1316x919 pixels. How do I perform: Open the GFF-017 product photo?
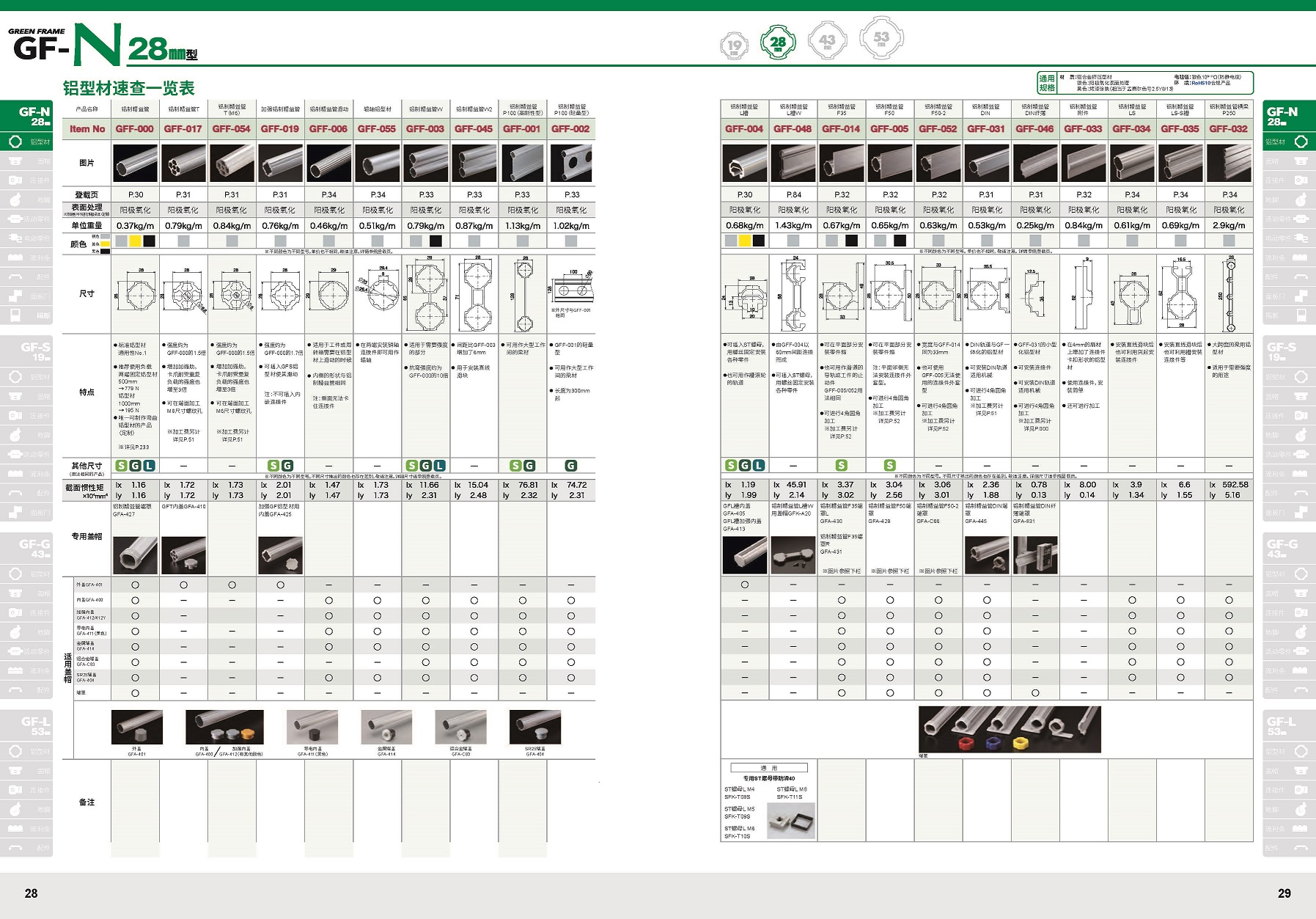tap(183, 163)
